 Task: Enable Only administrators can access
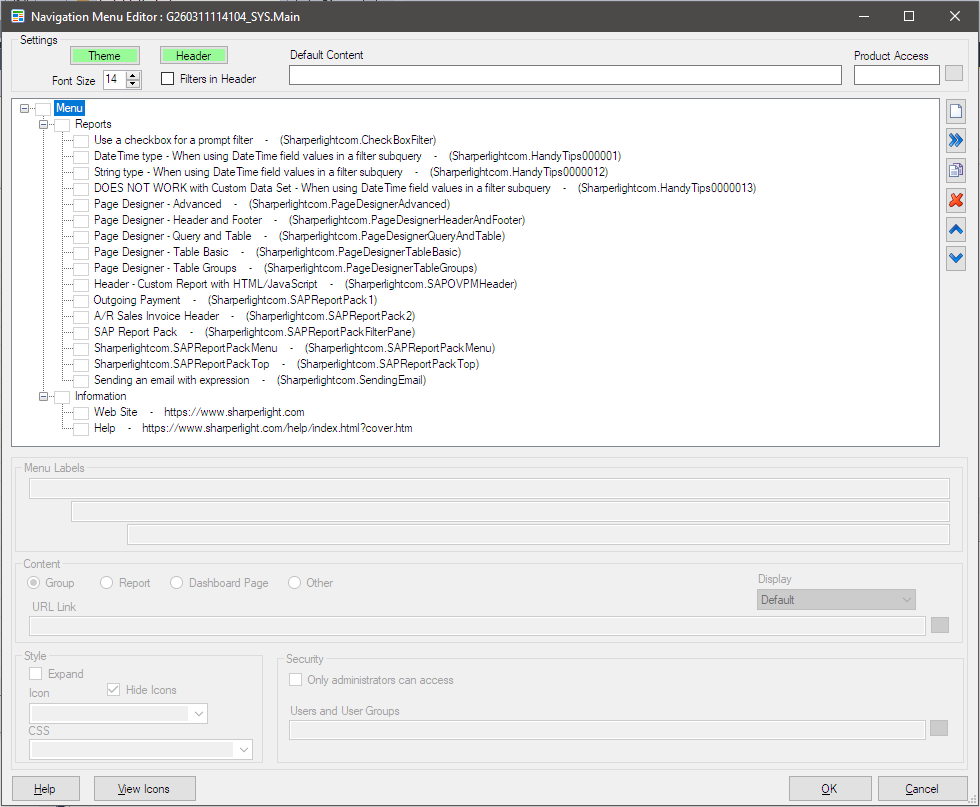point(296,679)
